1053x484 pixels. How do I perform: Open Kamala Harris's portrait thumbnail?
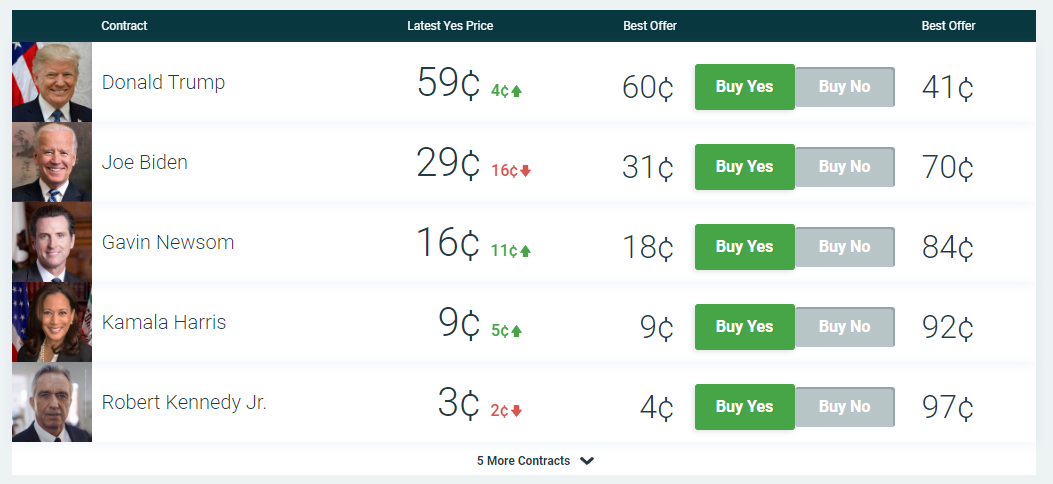[52, 322]
